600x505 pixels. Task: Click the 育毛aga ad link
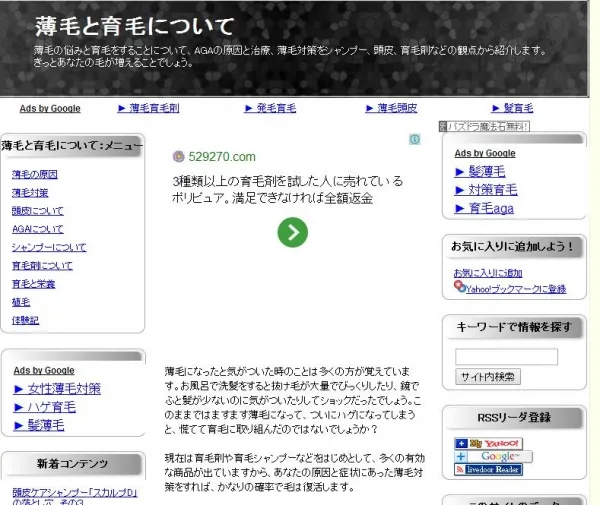pyautogui.click(x=484, y=209)
